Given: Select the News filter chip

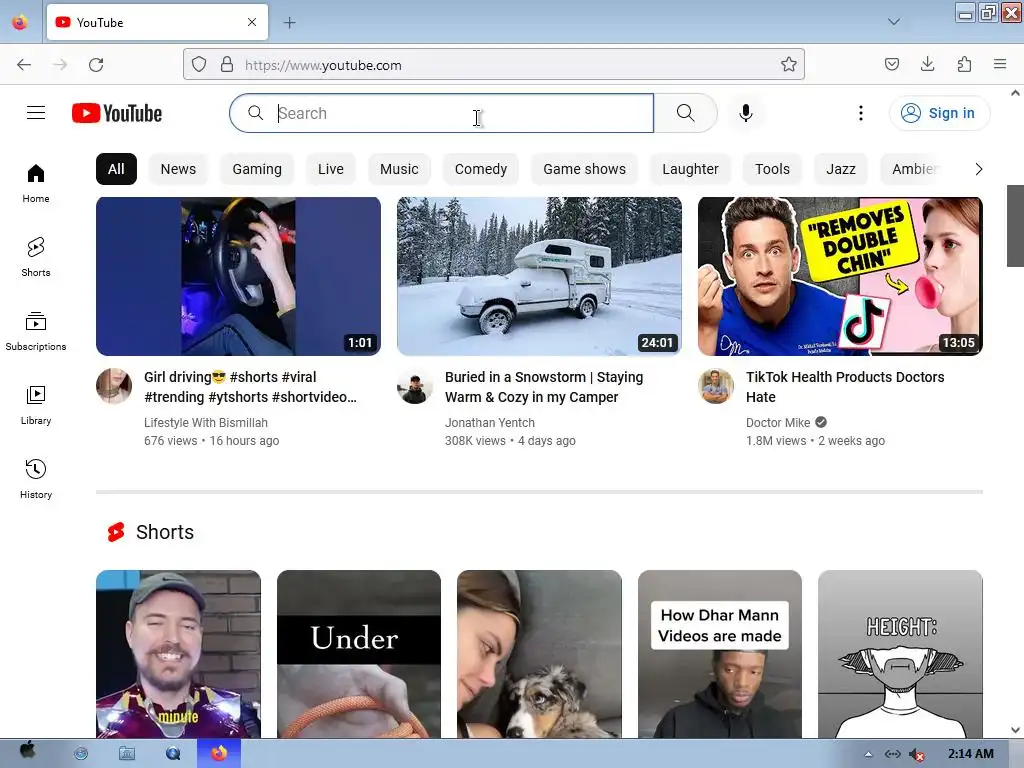Looking at the screenshot, I should [x=178, y=169].
